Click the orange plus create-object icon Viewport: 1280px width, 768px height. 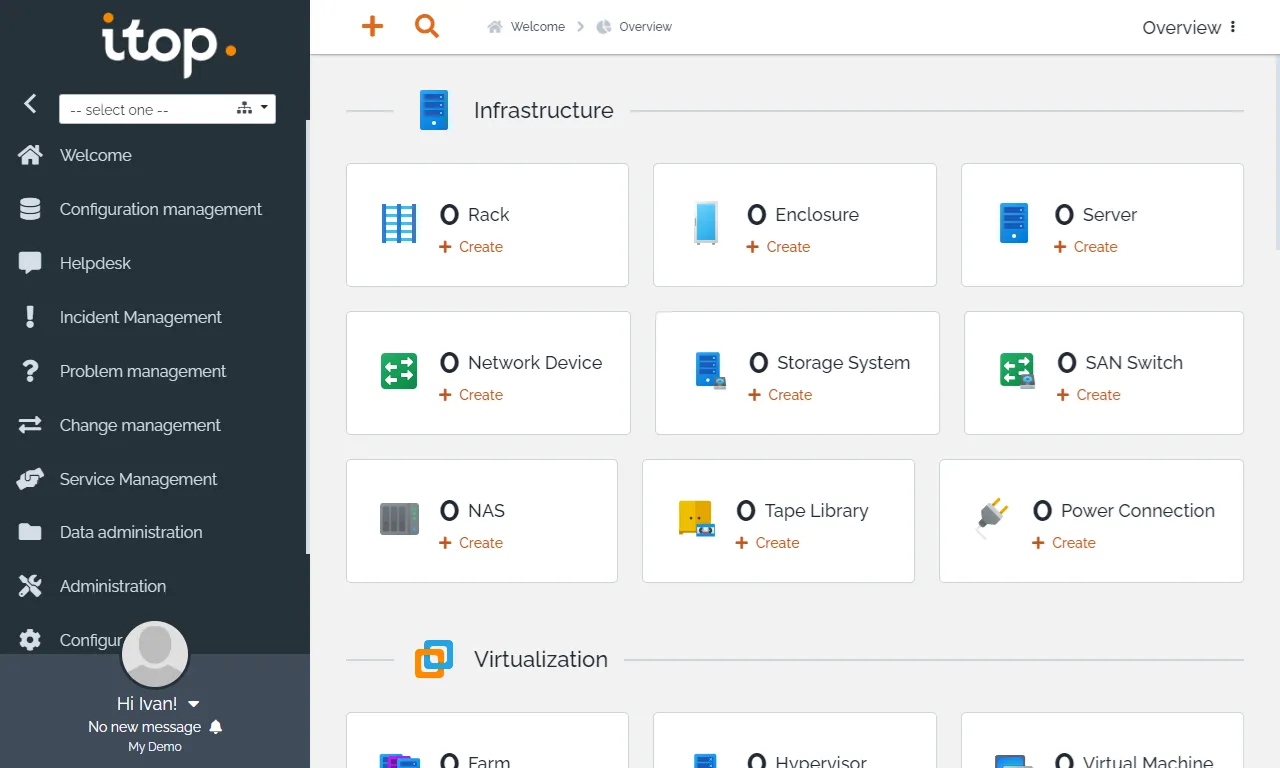coord(372,27)
